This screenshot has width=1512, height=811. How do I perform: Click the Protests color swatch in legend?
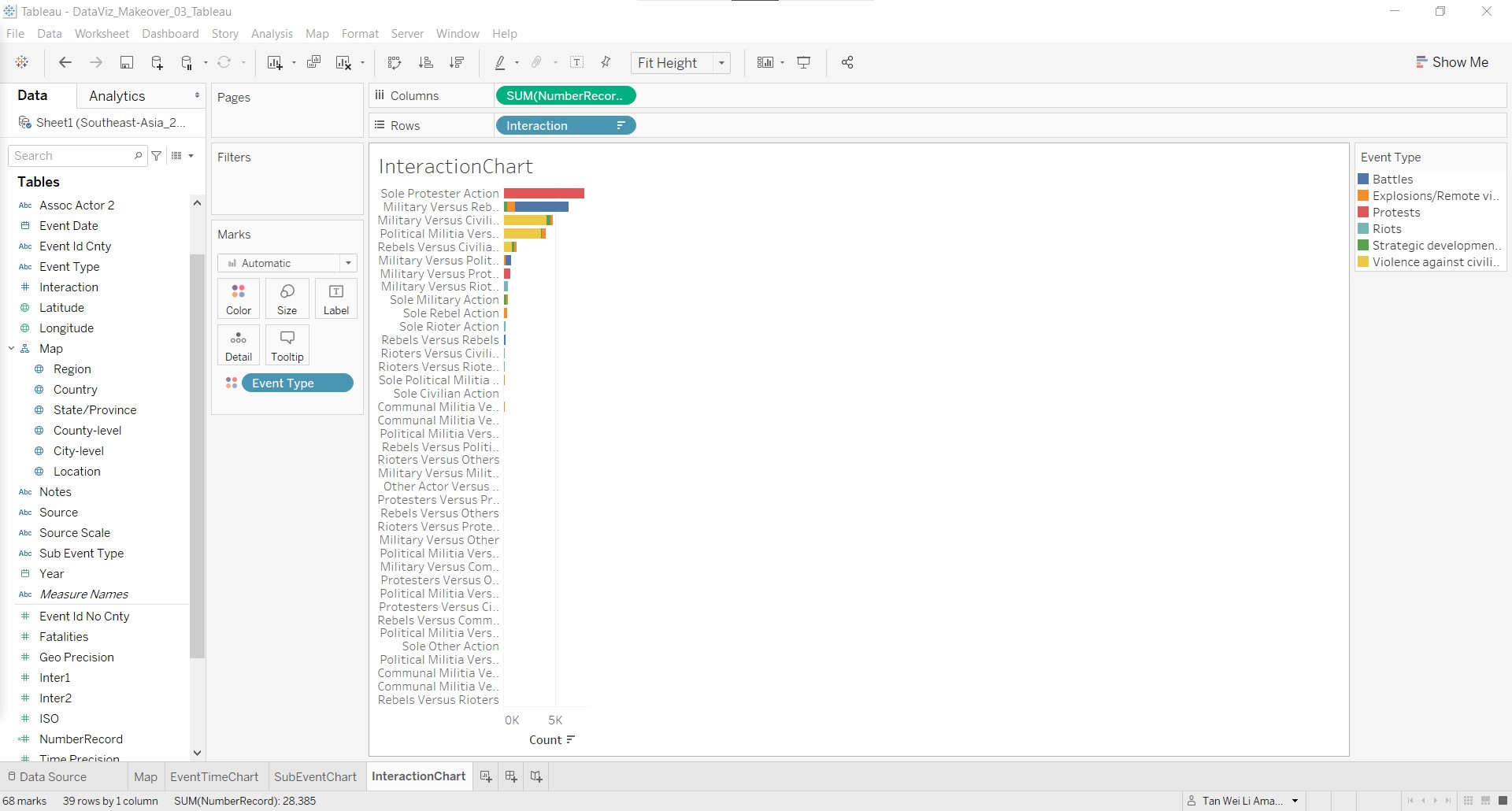click(x=1363, y=213)
